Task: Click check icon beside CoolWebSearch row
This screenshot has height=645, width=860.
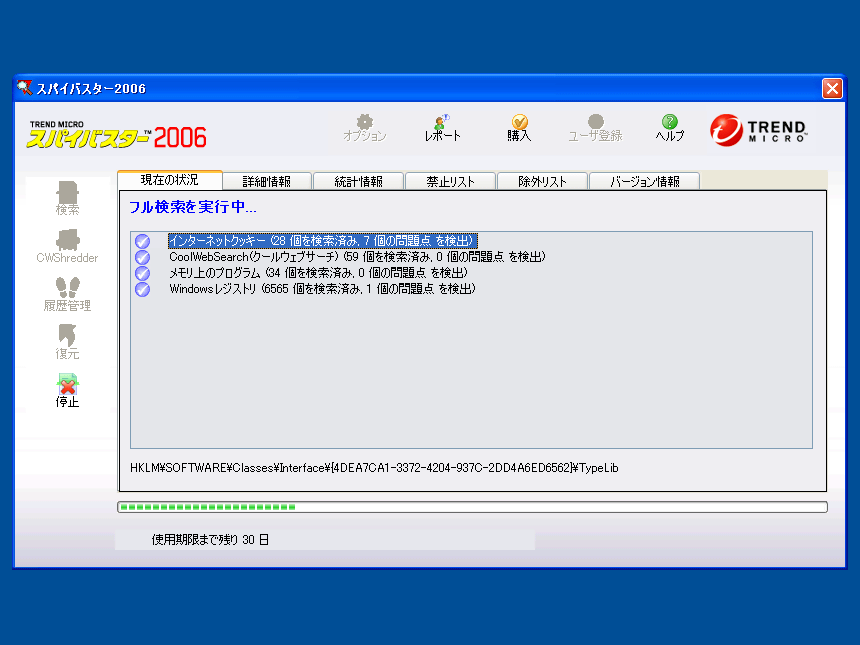Action: [x=143, y=257]
